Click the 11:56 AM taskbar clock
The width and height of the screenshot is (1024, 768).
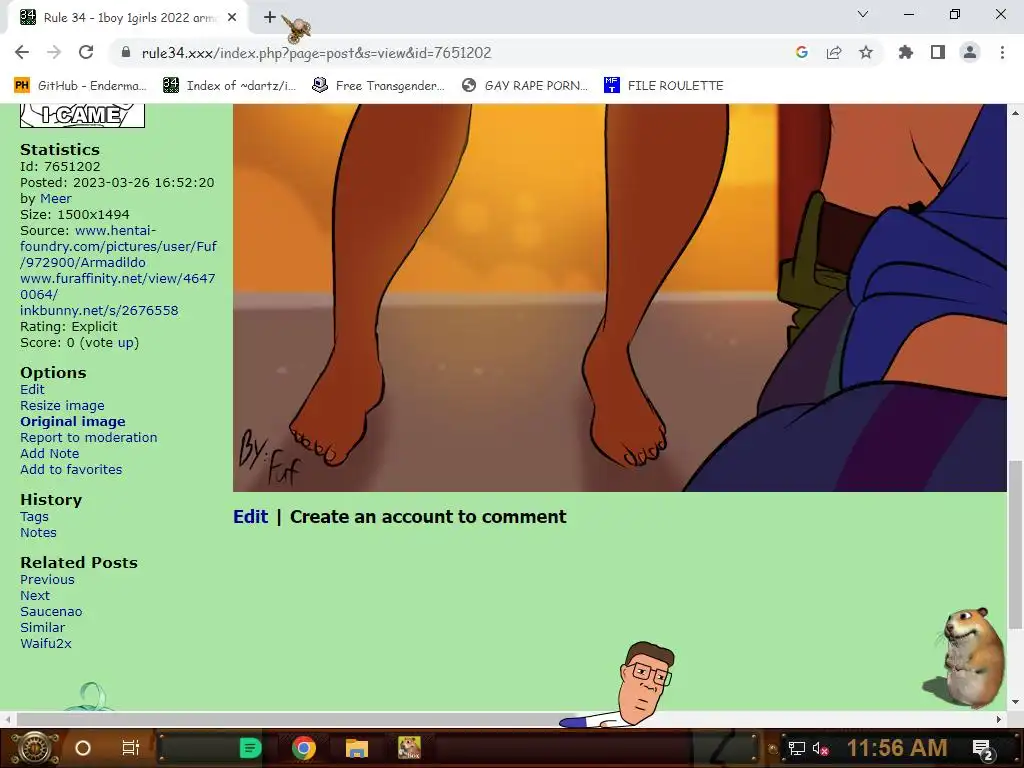pyautogui.click(x=897, y=748)
